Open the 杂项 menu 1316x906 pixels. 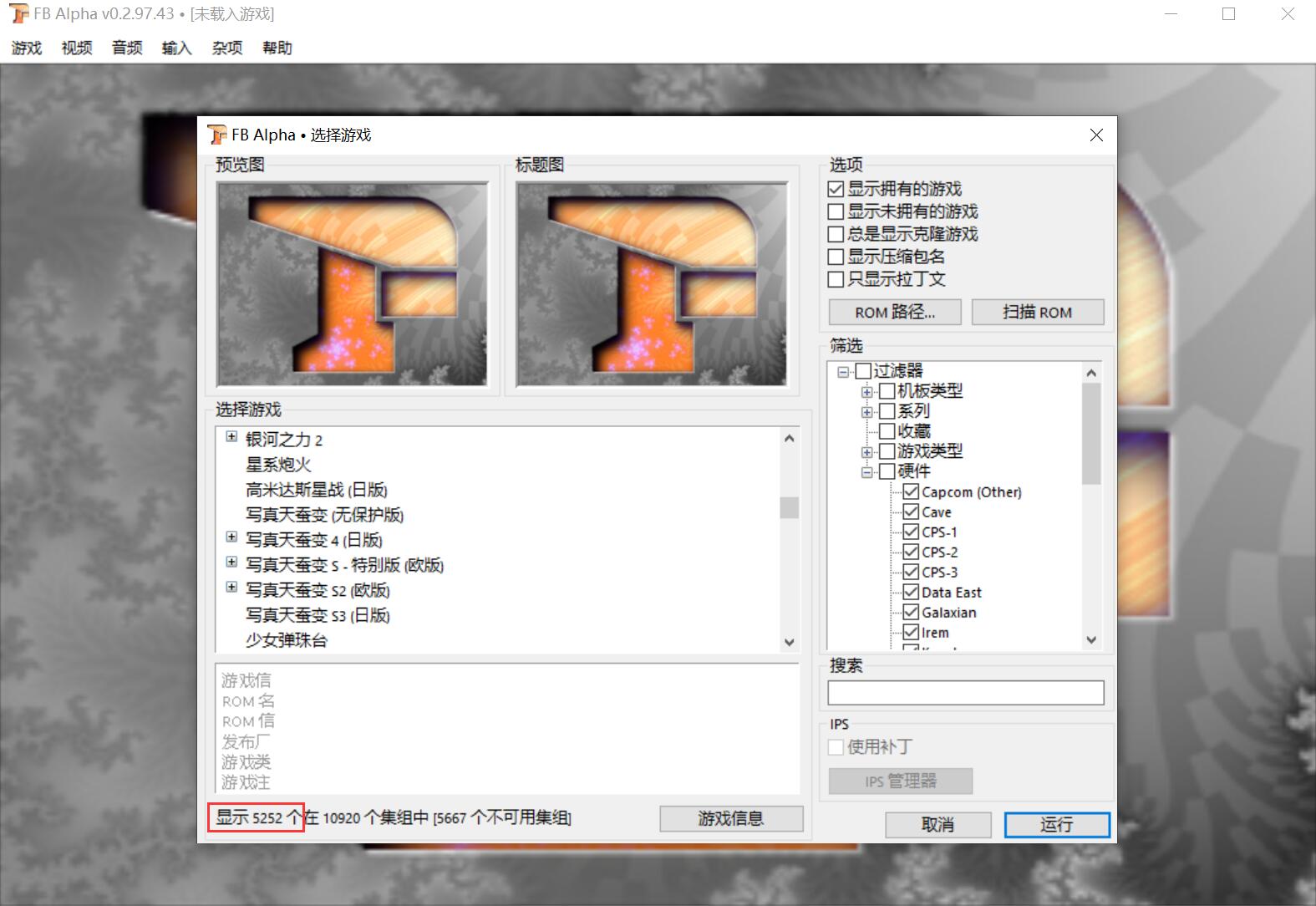[226, 48]
